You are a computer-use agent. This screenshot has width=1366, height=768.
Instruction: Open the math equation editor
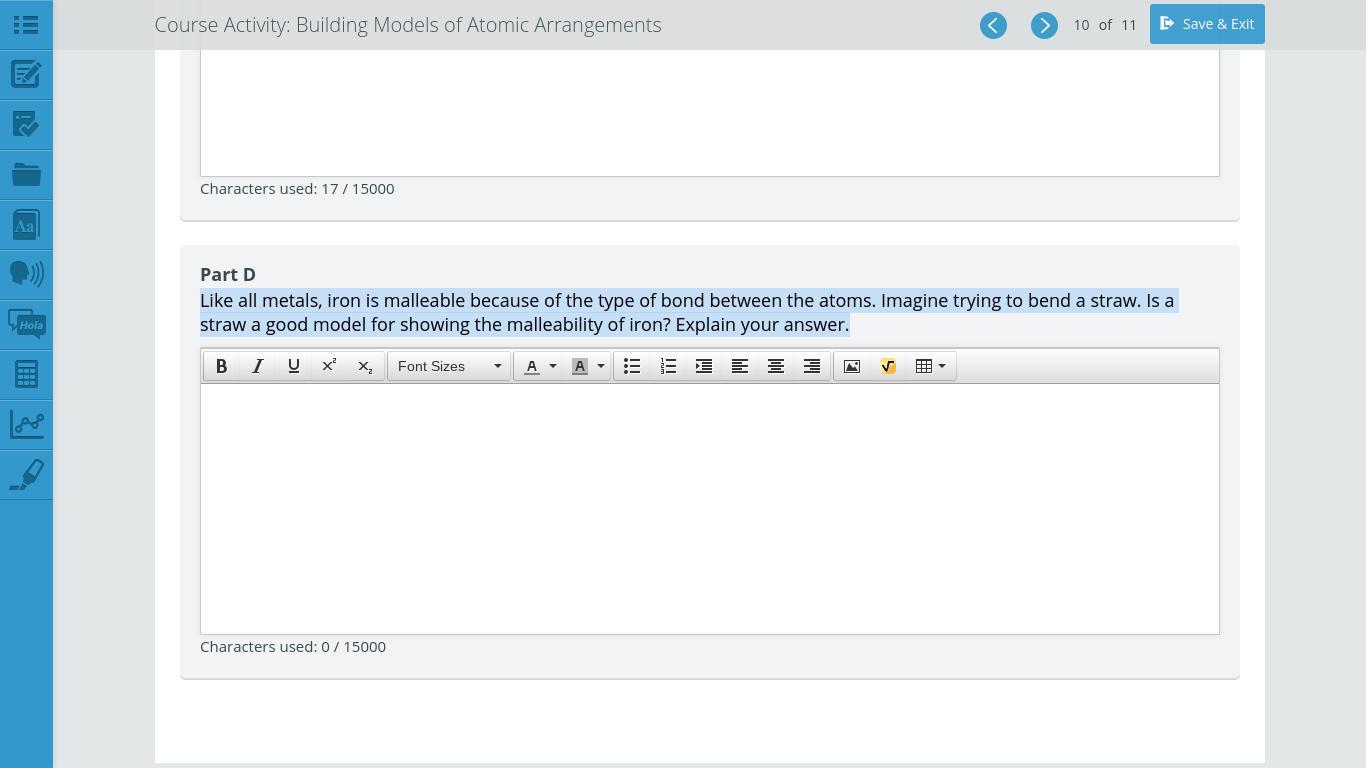pyautogui.click(x=888, y=366)
